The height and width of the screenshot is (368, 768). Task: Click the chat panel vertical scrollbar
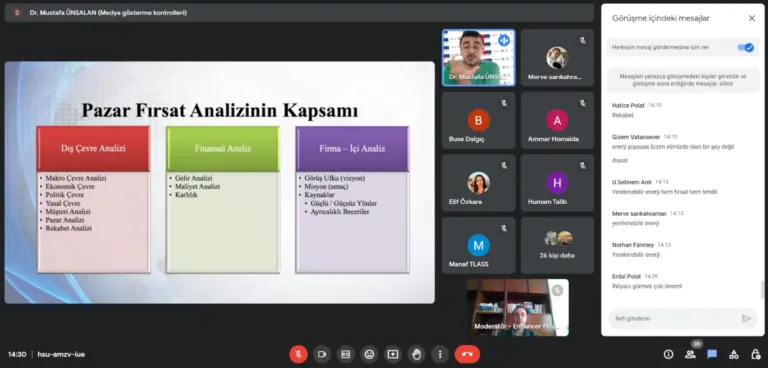click(x=762, y=290)
